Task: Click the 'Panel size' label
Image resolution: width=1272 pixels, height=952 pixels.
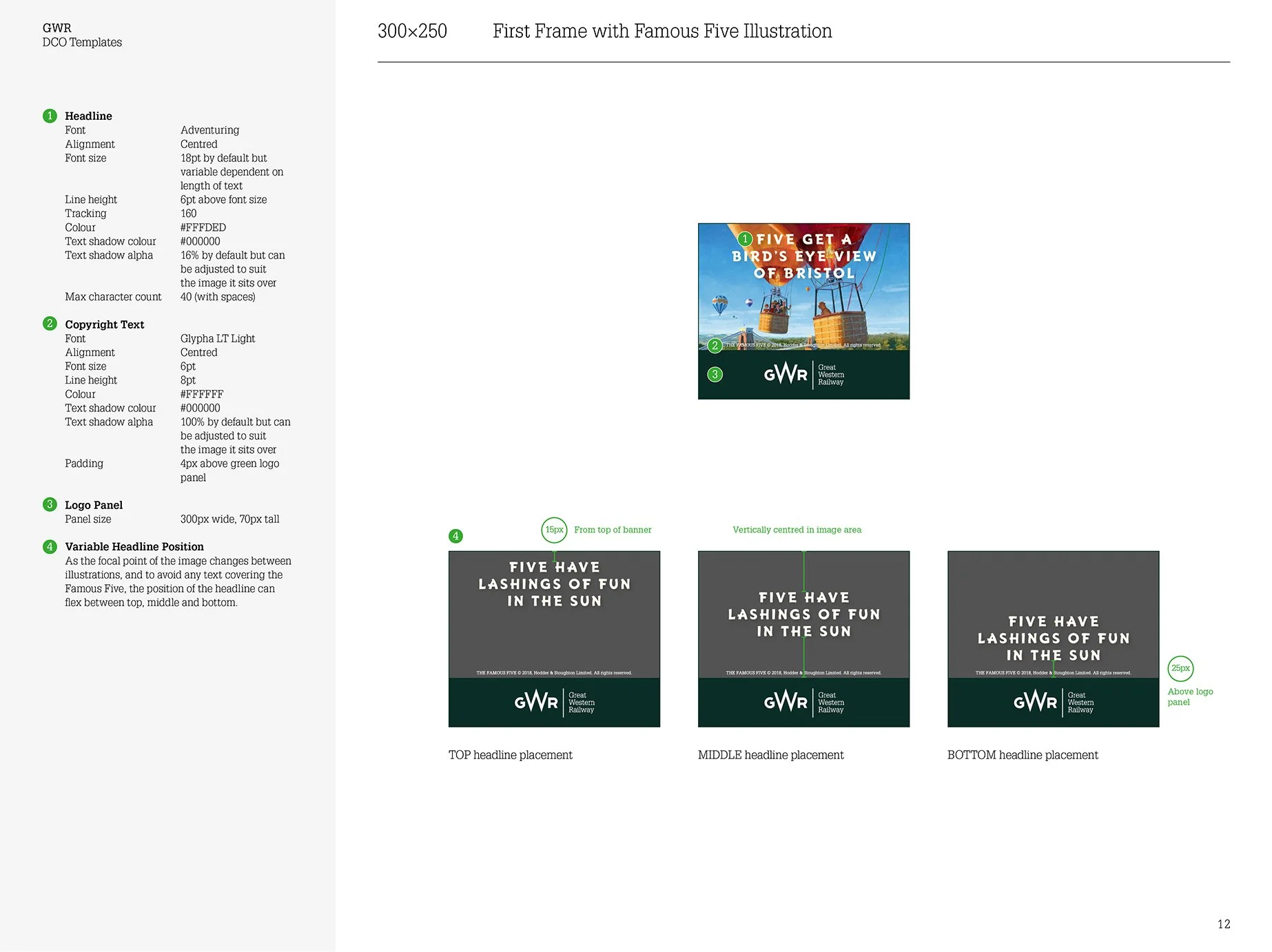Action: (88, 519)
